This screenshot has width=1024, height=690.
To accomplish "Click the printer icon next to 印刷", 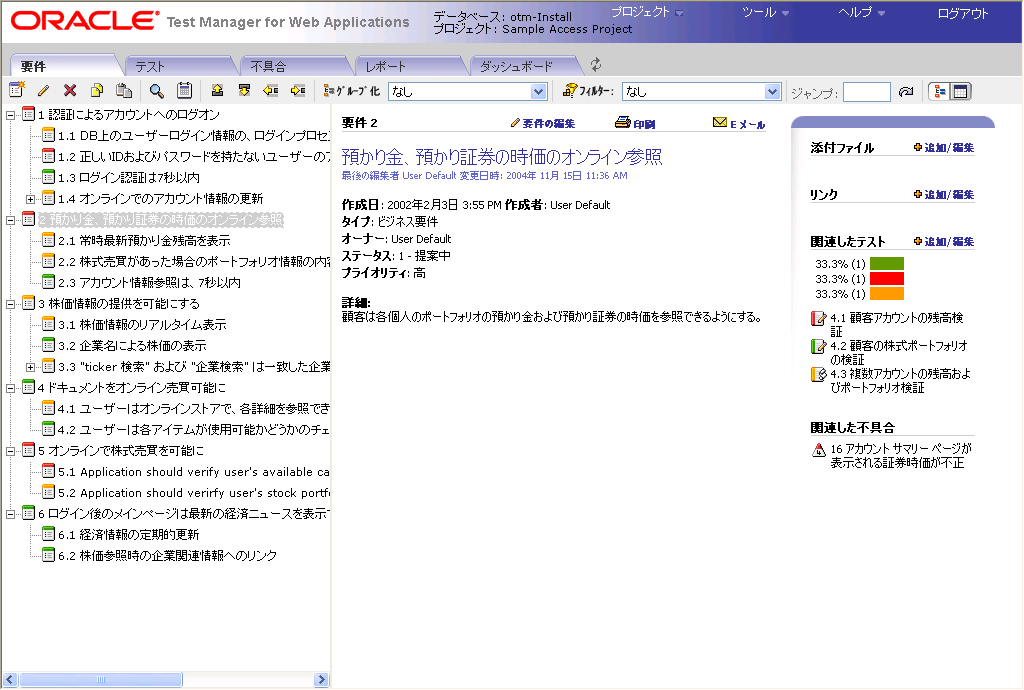I will click(623, 122).
